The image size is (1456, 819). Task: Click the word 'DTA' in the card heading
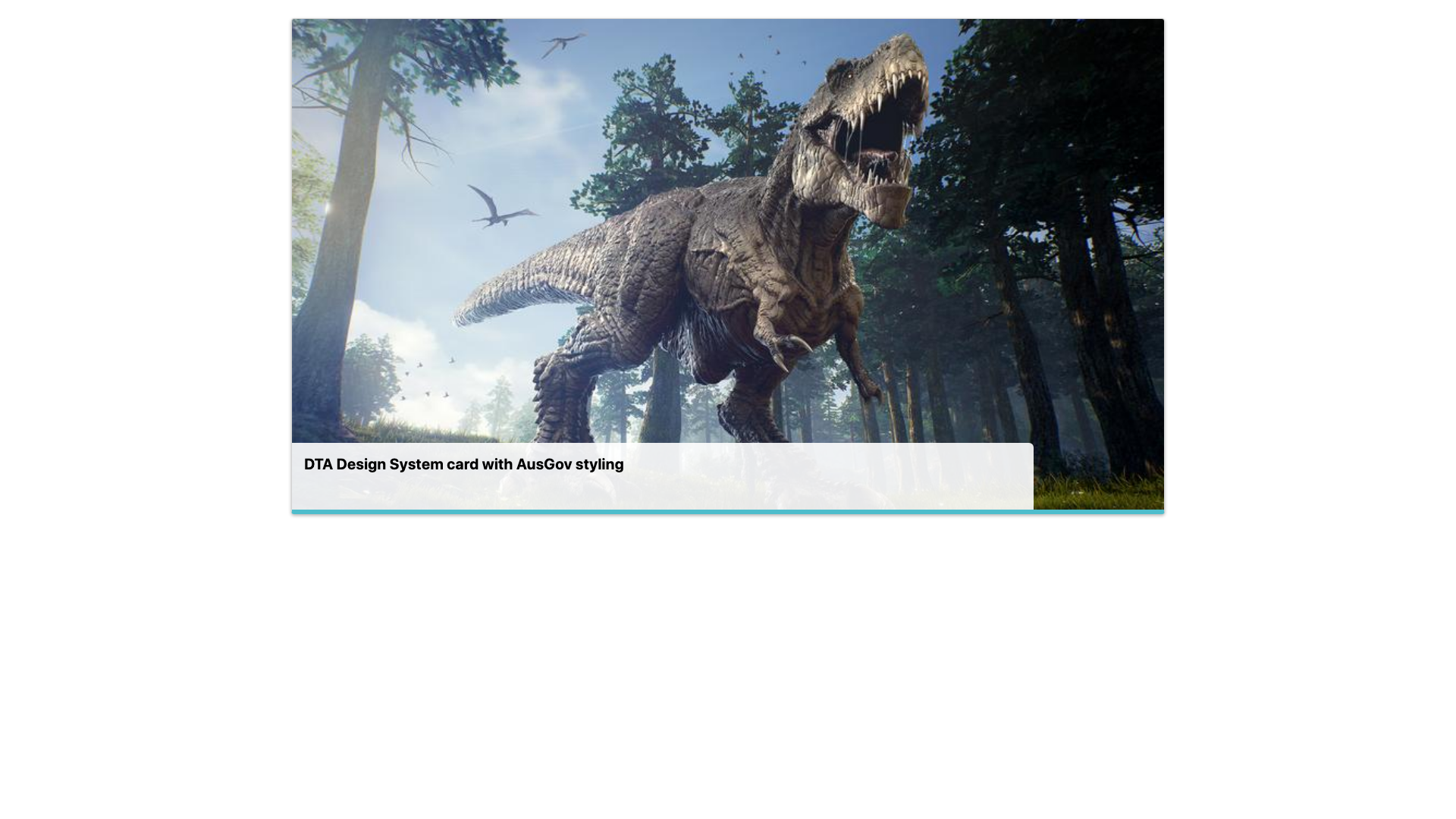tap(318, 464)
